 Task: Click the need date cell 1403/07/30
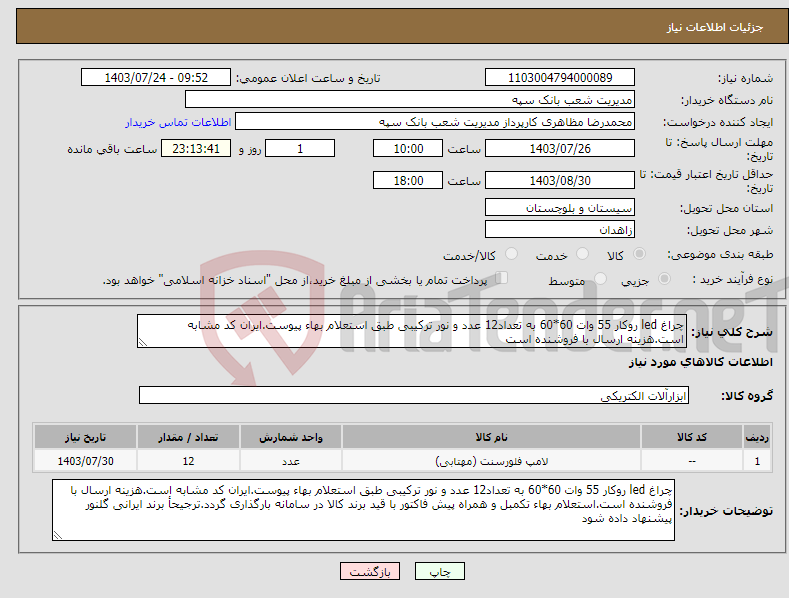(86, 461)
